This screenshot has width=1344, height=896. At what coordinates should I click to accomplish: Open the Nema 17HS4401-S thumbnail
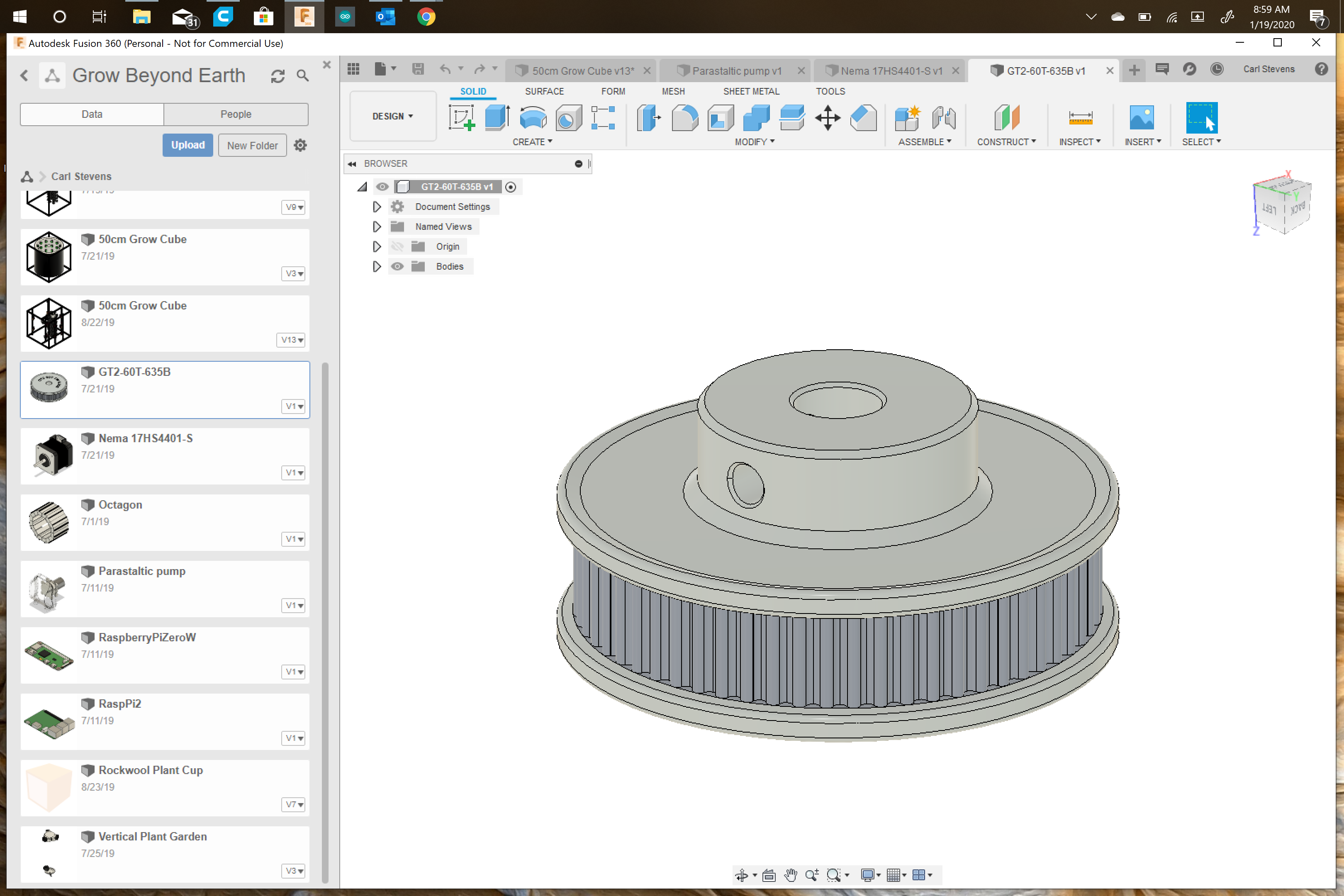[x=49, y=455]
